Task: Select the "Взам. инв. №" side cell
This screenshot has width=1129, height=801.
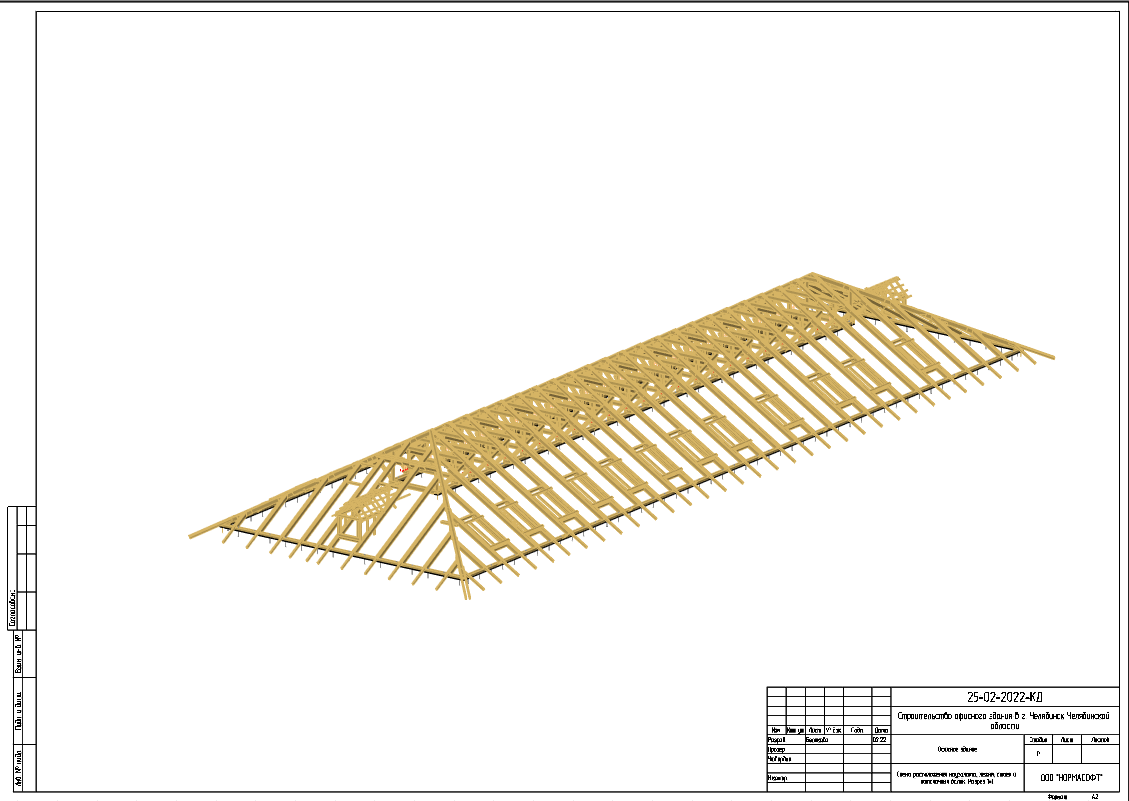Action: point(18,655)
